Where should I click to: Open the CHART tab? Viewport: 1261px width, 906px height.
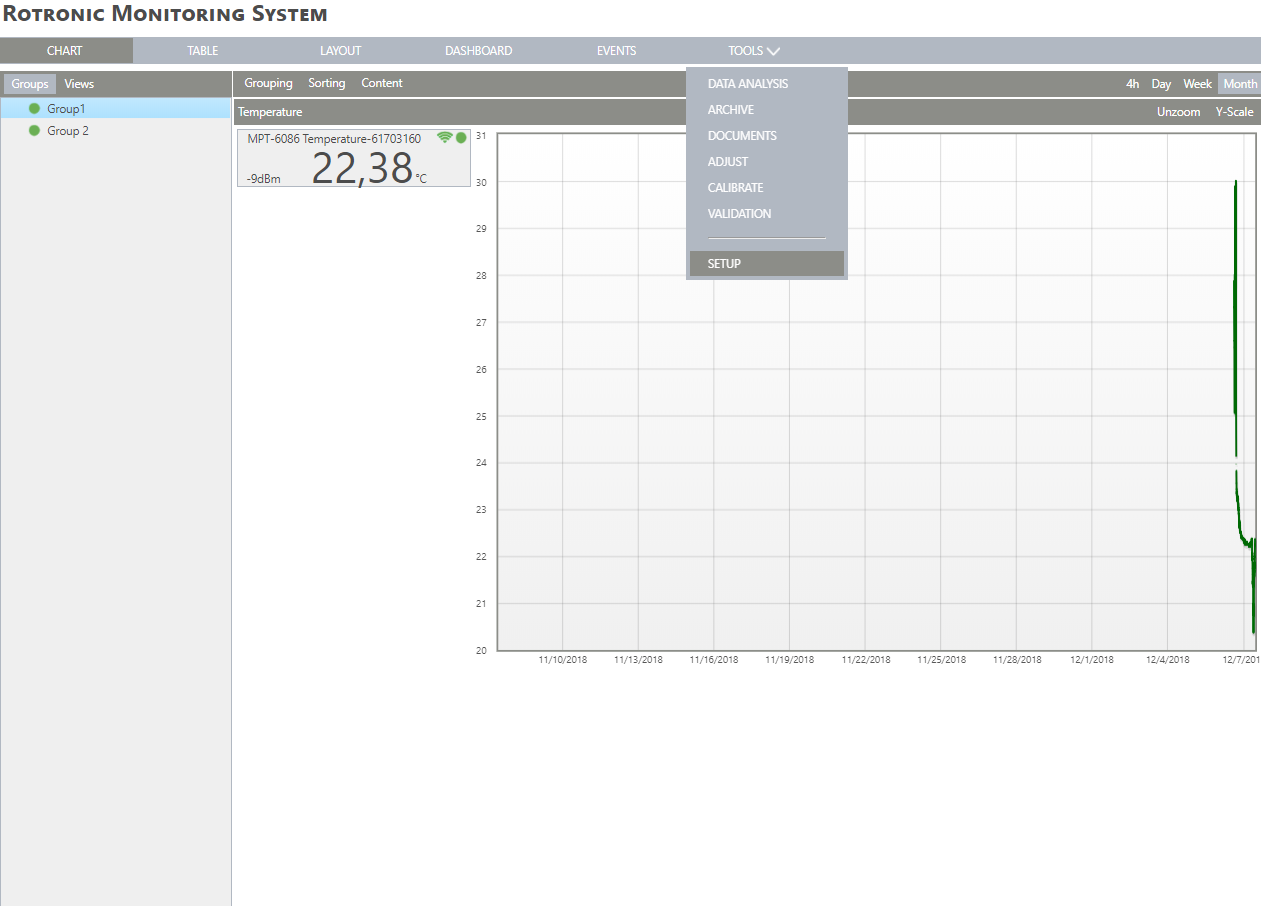point(65,51)
